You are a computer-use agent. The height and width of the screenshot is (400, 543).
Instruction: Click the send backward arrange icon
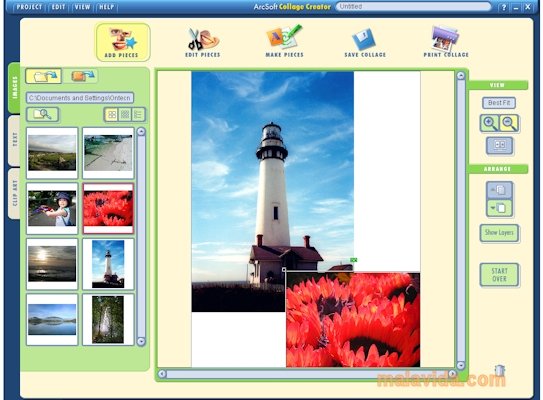499,208
